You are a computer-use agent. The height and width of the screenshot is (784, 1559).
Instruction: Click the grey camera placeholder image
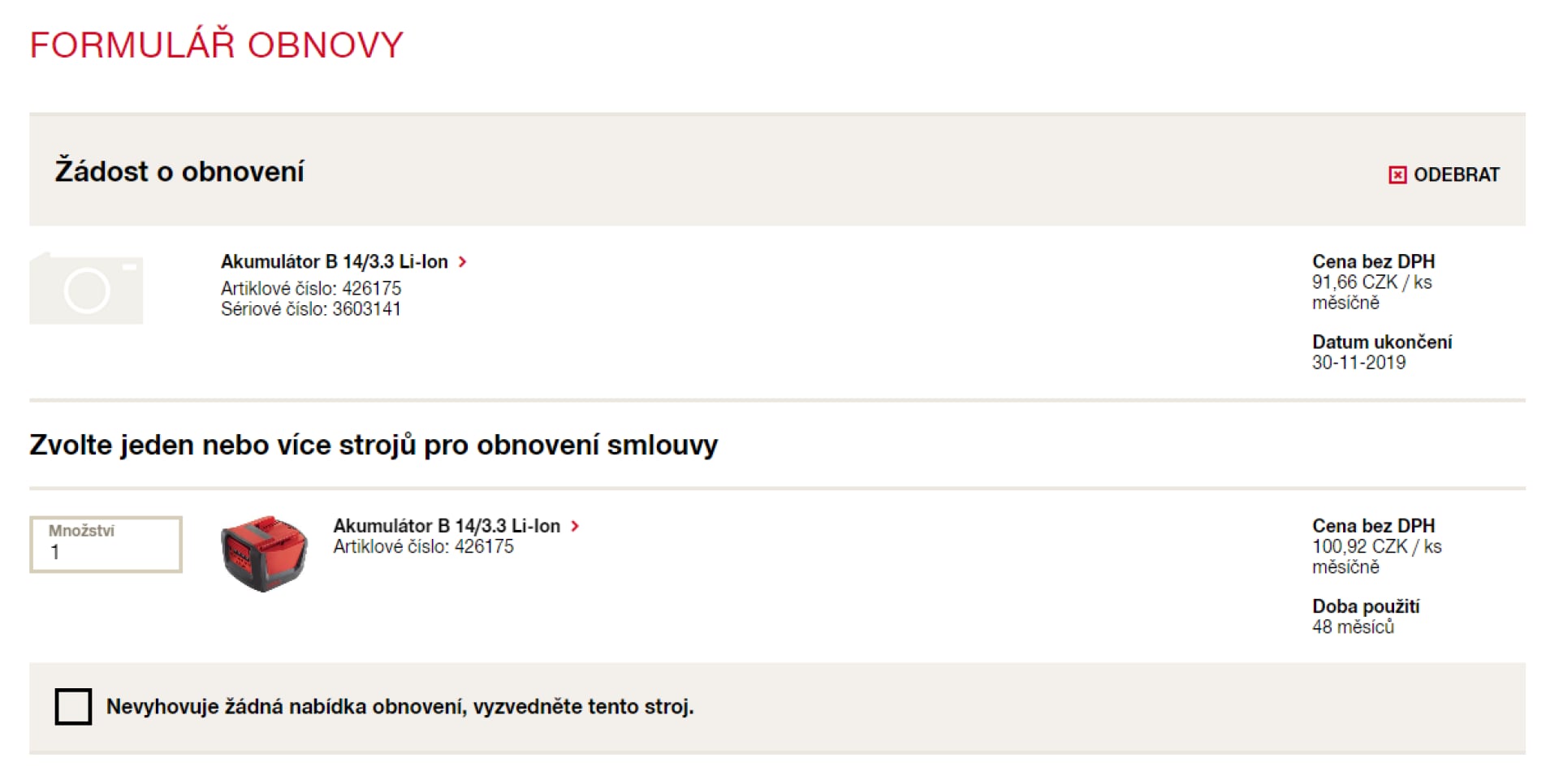[x=86, y=288]
